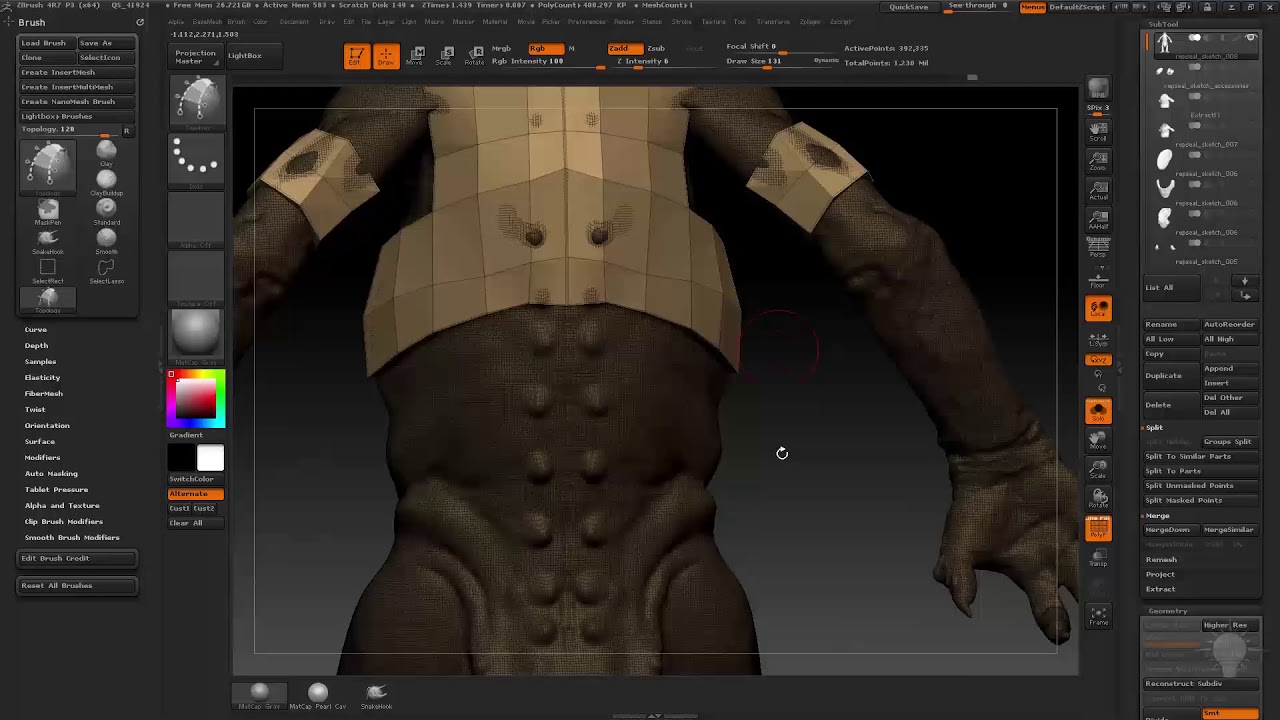Pick the Clay brush icon

pyautogui.click(x=106, y=153)
